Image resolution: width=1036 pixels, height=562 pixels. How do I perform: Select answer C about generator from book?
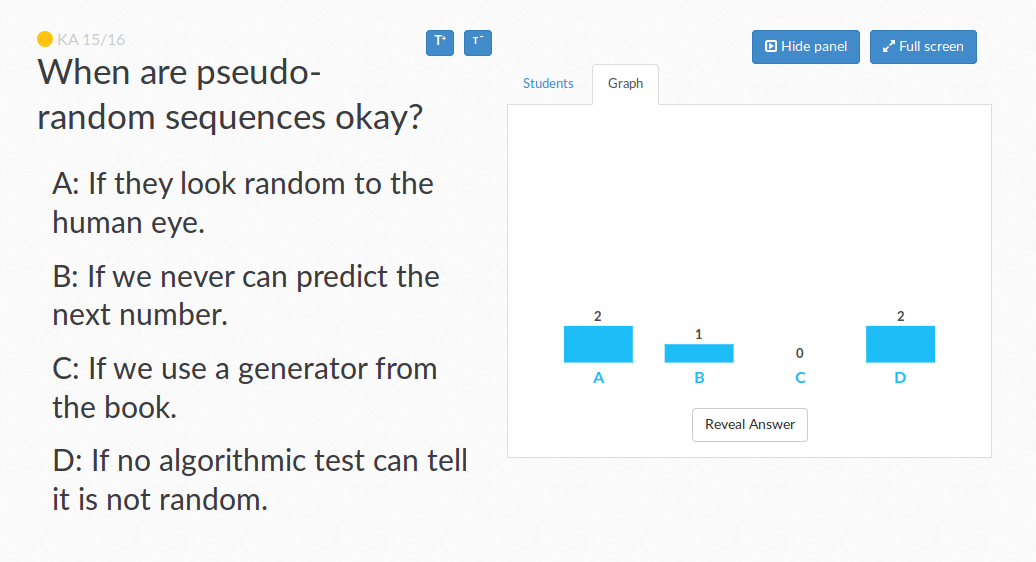(x=244, y=388)
